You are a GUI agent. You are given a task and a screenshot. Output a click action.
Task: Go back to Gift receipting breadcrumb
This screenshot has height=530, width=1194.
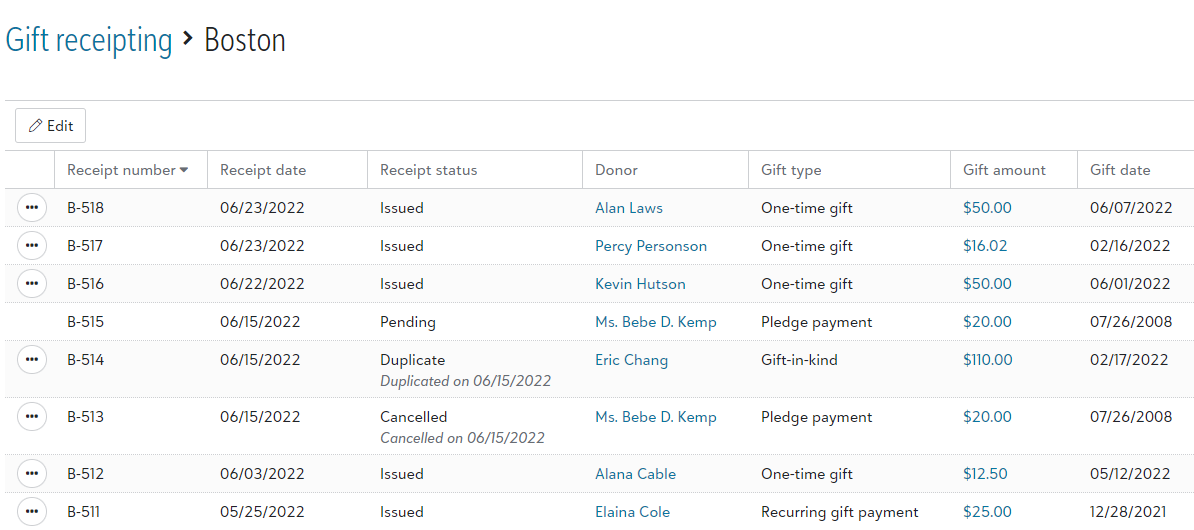pyautogui.click(x=89, y=40)
